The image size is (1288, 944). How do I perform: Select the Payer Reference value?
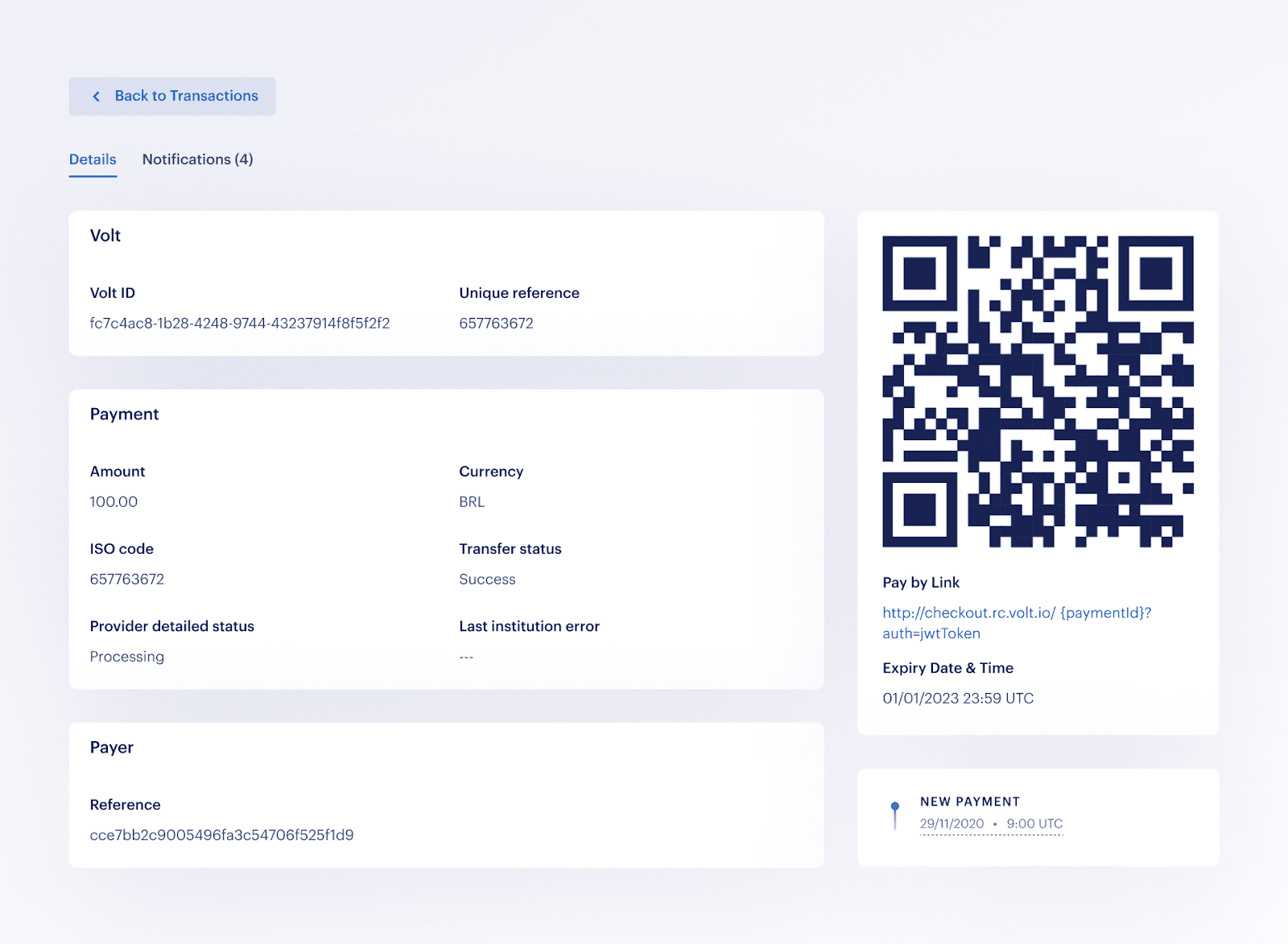pyautogui.click(x=221, y=835)
